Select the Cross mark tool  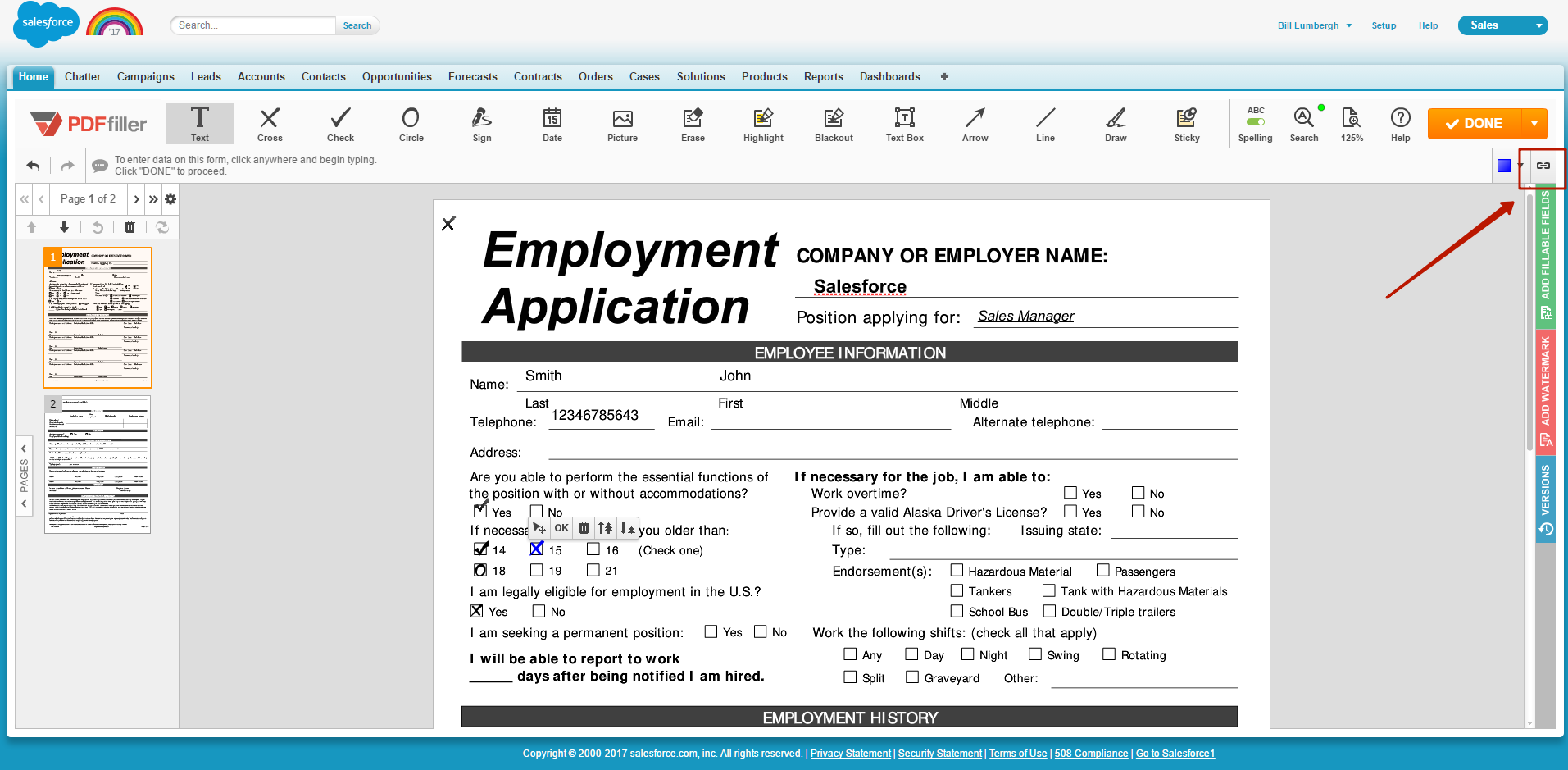[x=270, y=124]
